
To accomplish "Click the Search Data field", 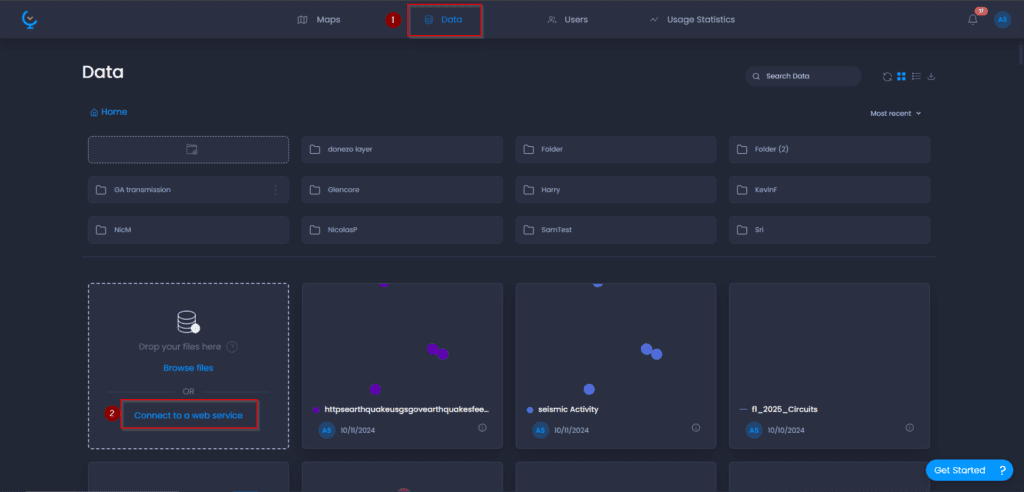I will click(803, 76).
